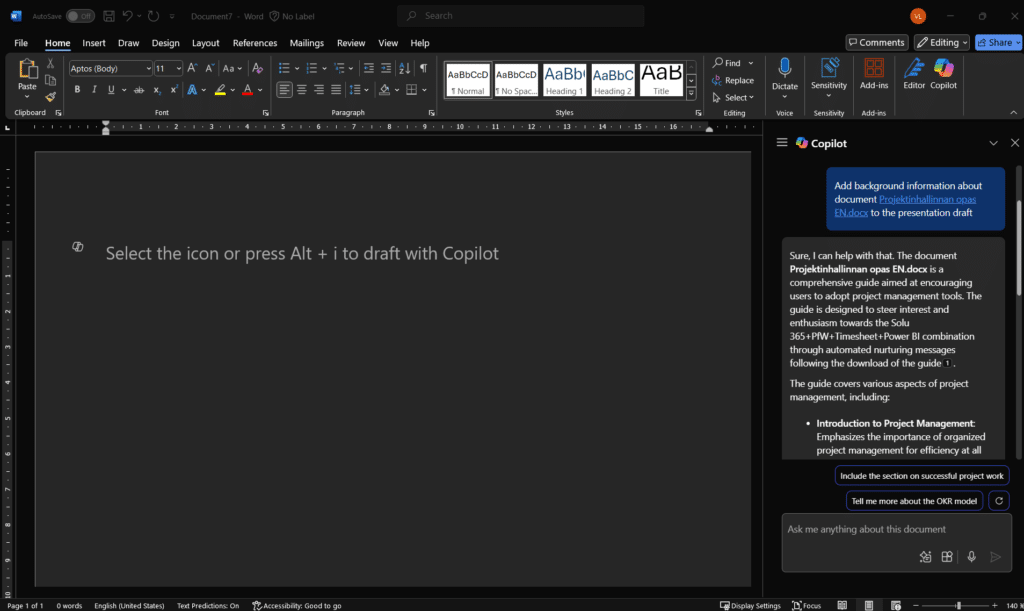The height and width of the screenshot is (611, 1024).
Task: Toggle the AutoSave switch
Action: (x=80, y=16)
